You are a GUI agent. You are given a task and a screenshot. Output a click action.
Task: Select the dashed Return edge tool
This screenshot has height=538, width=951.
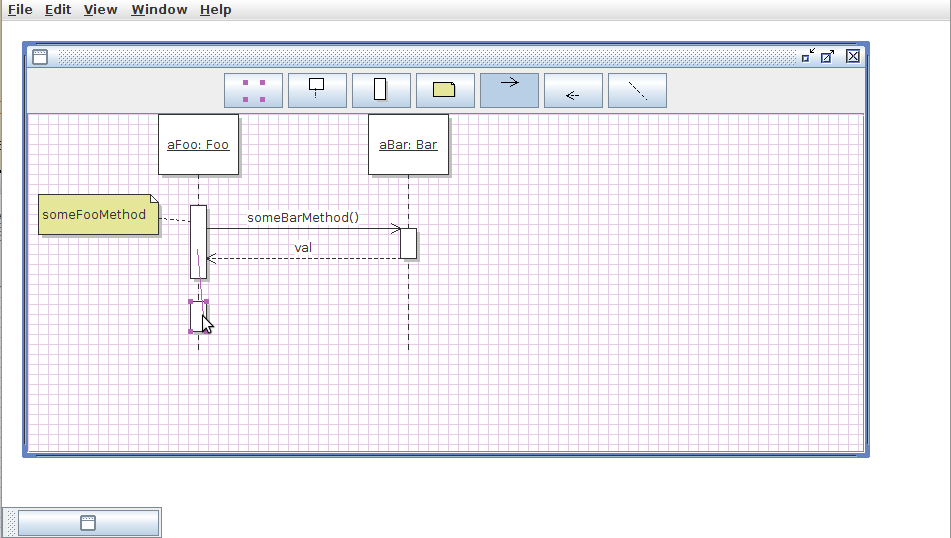573,90
